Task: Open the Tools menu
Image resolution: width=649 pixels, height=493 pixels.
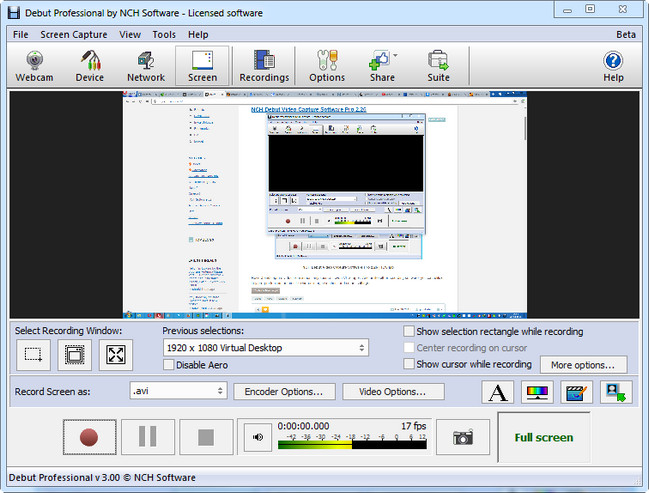Action: [164, 34]
